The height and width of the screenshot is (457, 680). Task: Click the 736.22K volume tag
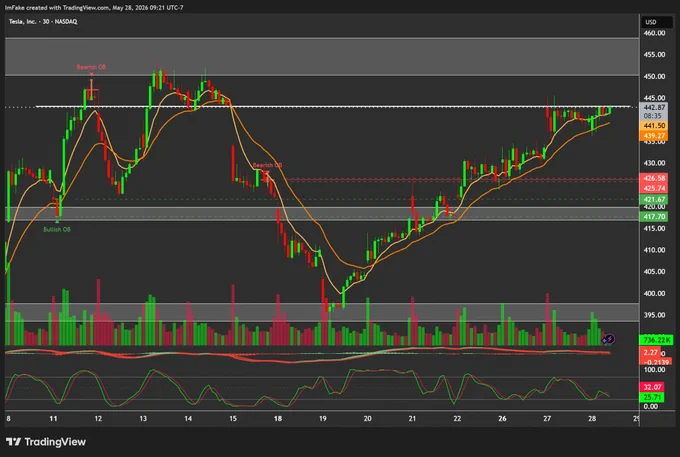point(657,340)
